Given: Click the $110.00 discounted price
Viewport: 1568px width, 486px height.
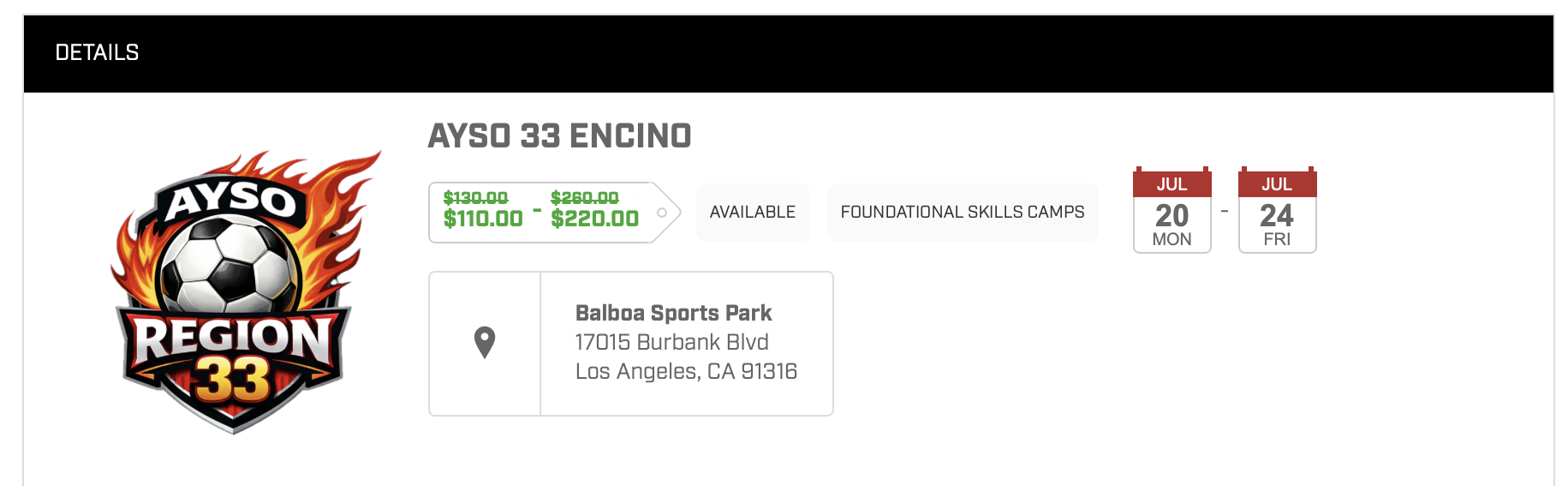Looking at the screenshot, I should pos(483,219).
